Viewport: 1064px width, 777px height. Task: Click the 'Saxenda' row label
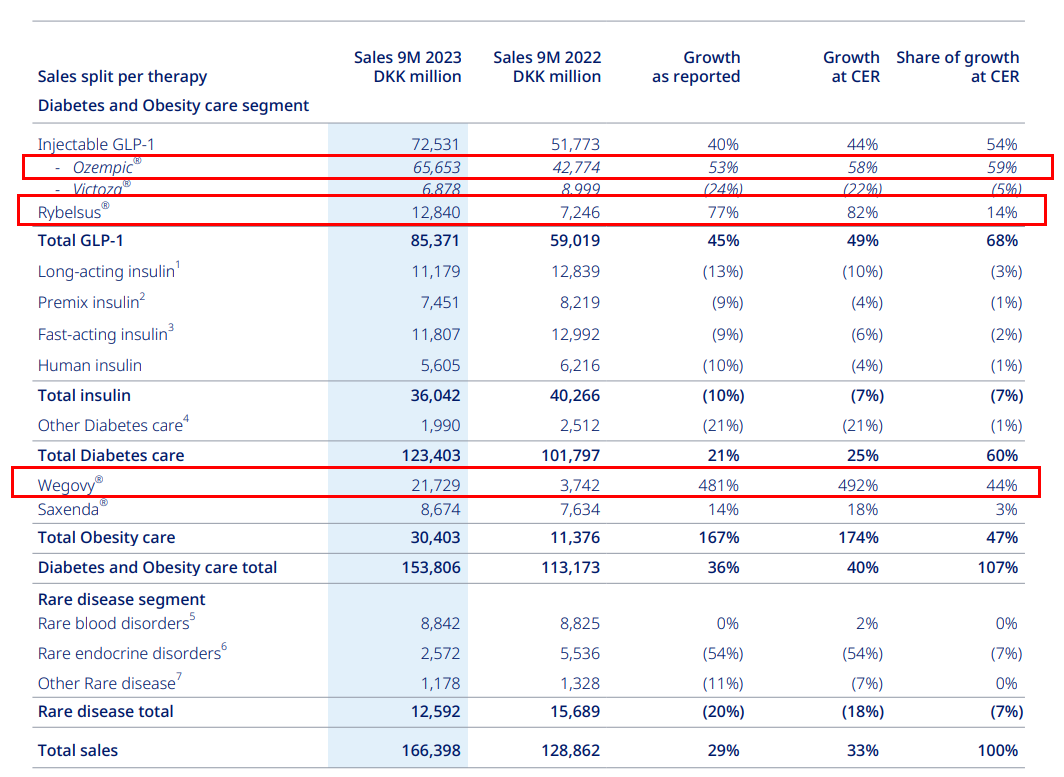click(72, 509)
